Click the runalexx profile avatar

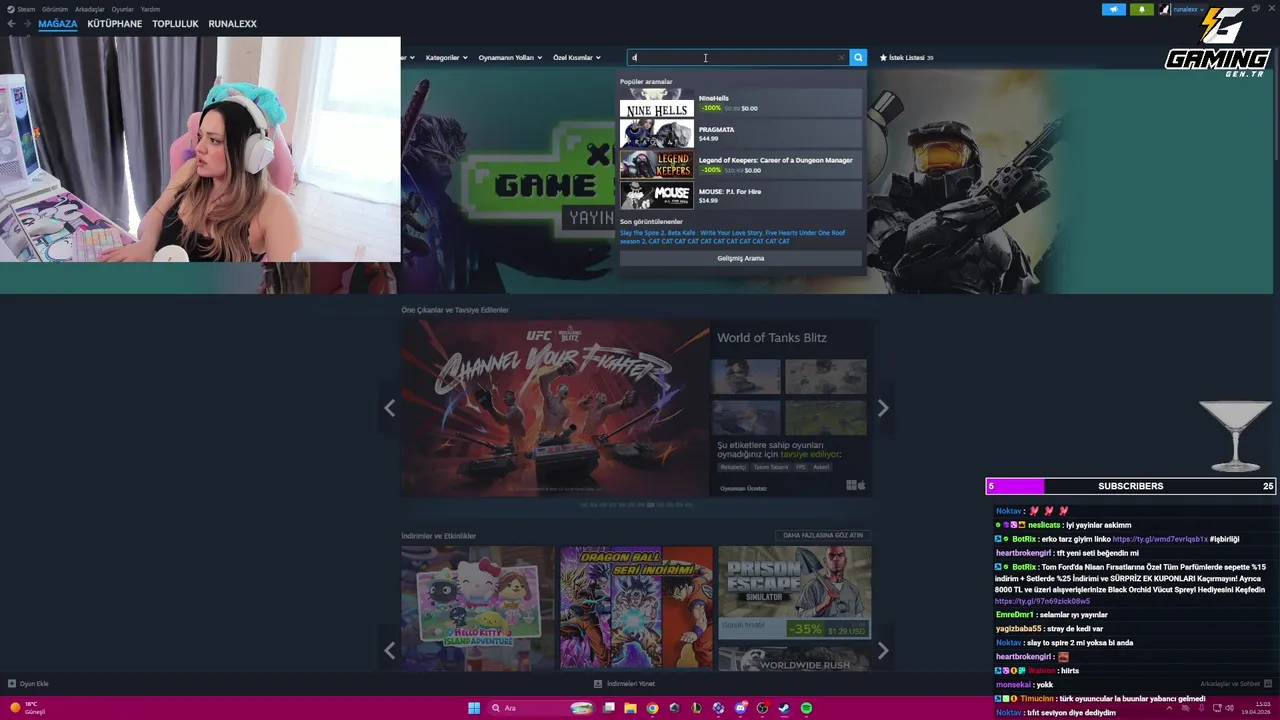(1165, 9)
